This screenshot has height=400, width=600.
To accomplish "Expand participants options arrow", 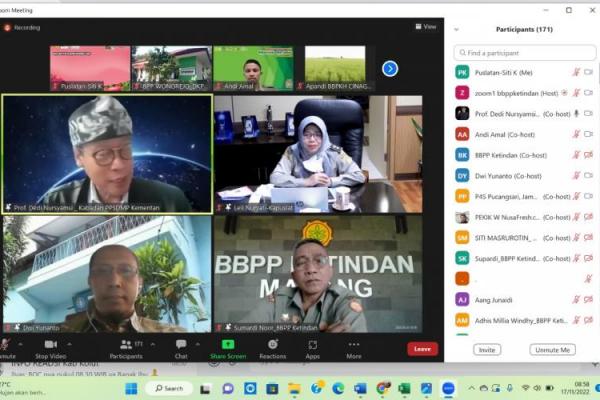I will coord(153,344).
